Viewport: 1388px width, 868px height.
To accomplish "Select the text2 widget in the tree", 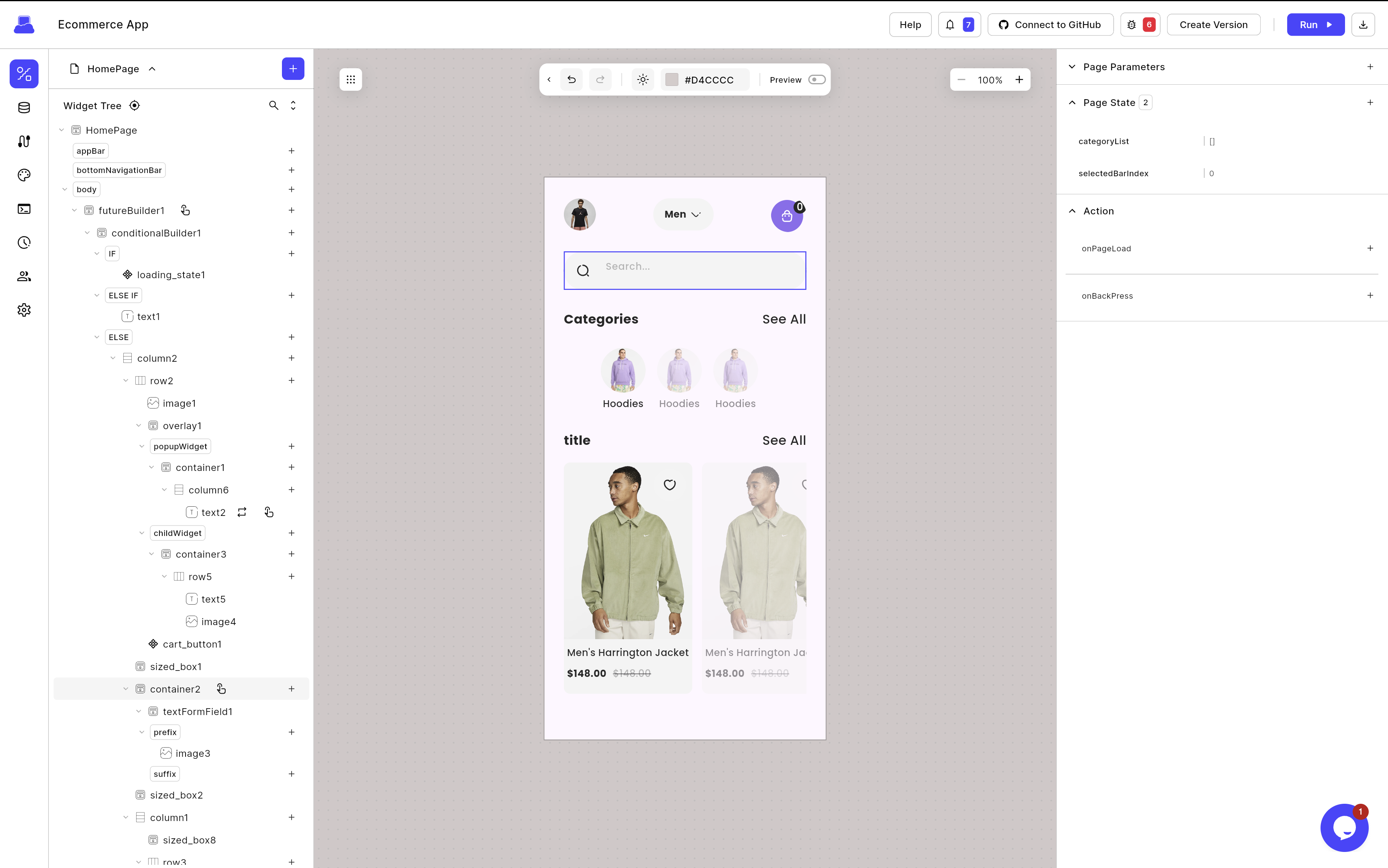I will tap(214, 512).
